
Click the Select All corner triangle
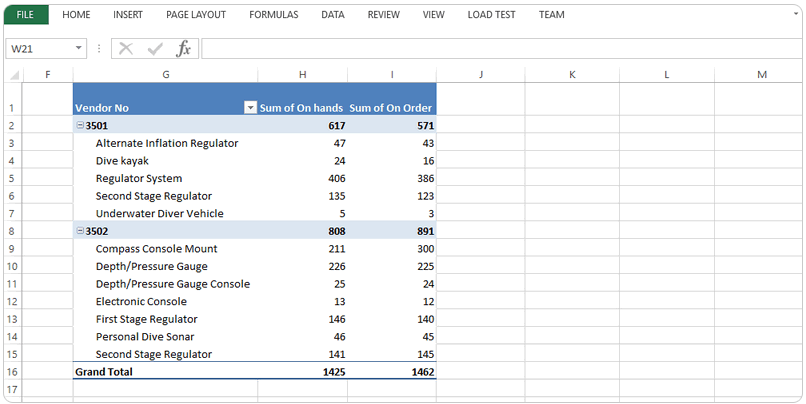coord(13,75)
